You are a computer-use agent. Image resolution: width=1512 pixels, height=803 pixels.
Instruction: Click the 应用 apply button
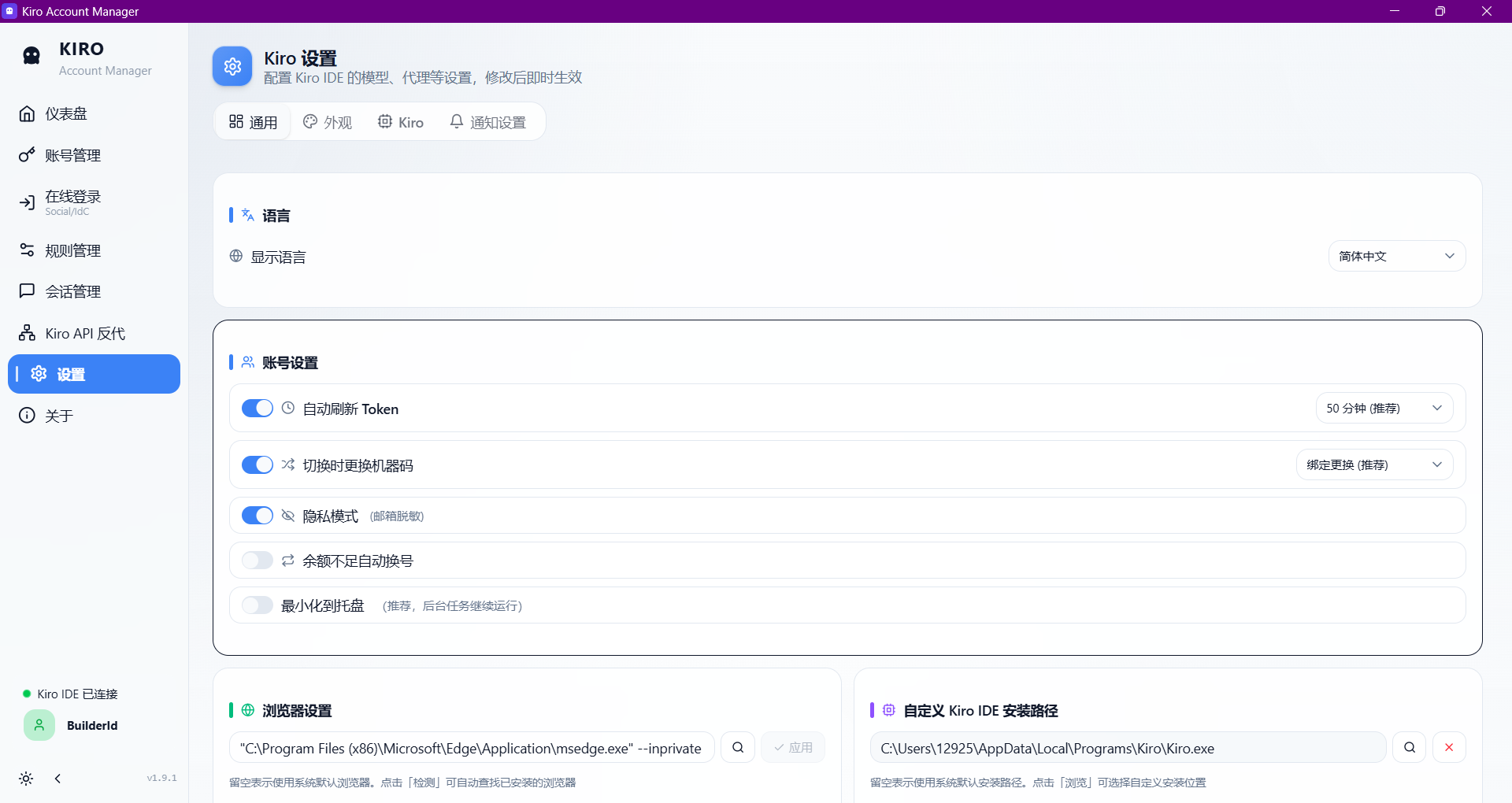(x=793, y=747)
